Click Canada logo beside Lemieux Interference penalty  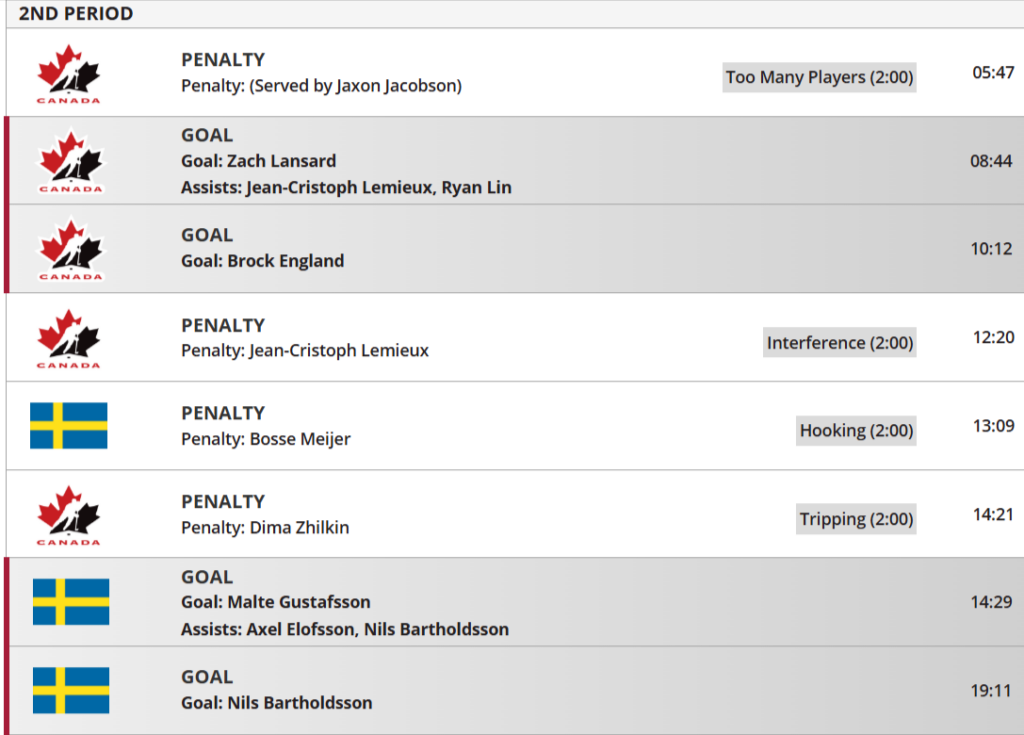click(69, 338)
